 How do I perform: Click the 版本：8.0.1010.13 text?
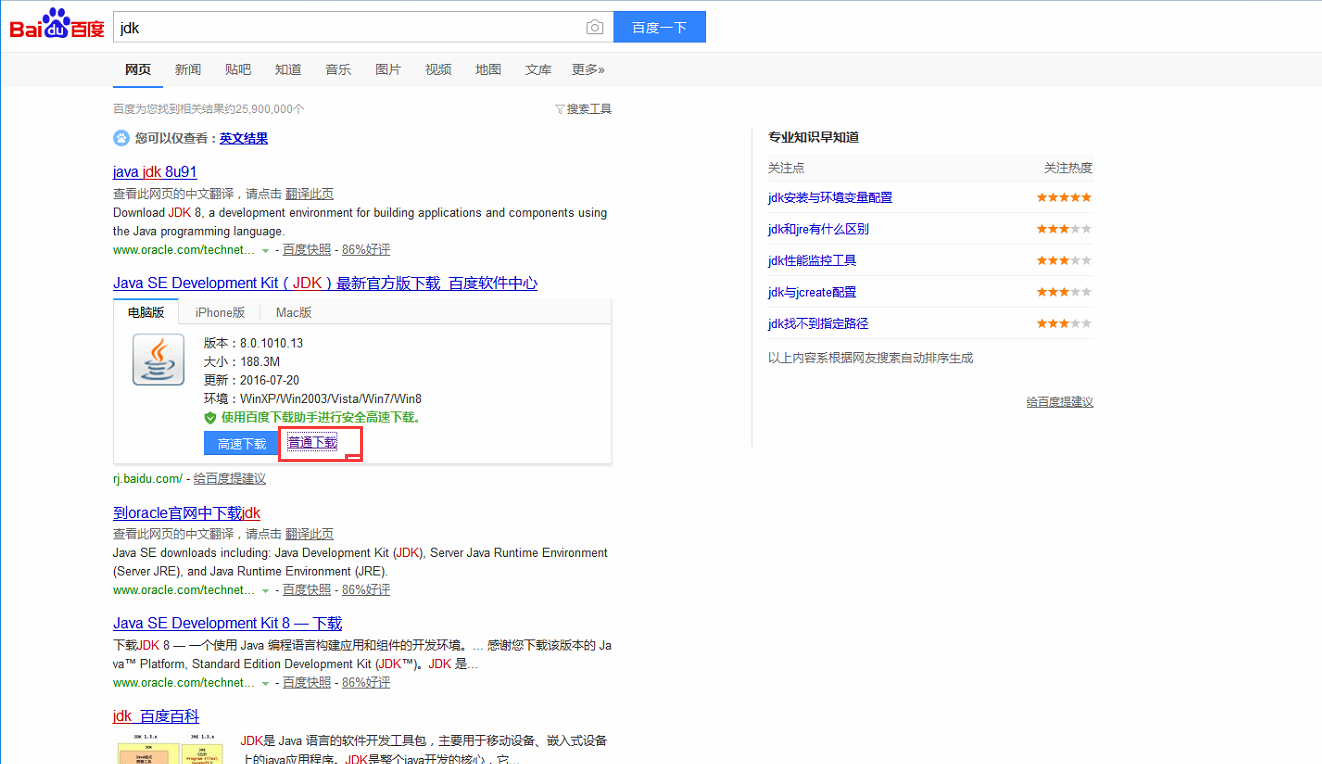pos(253,343)
